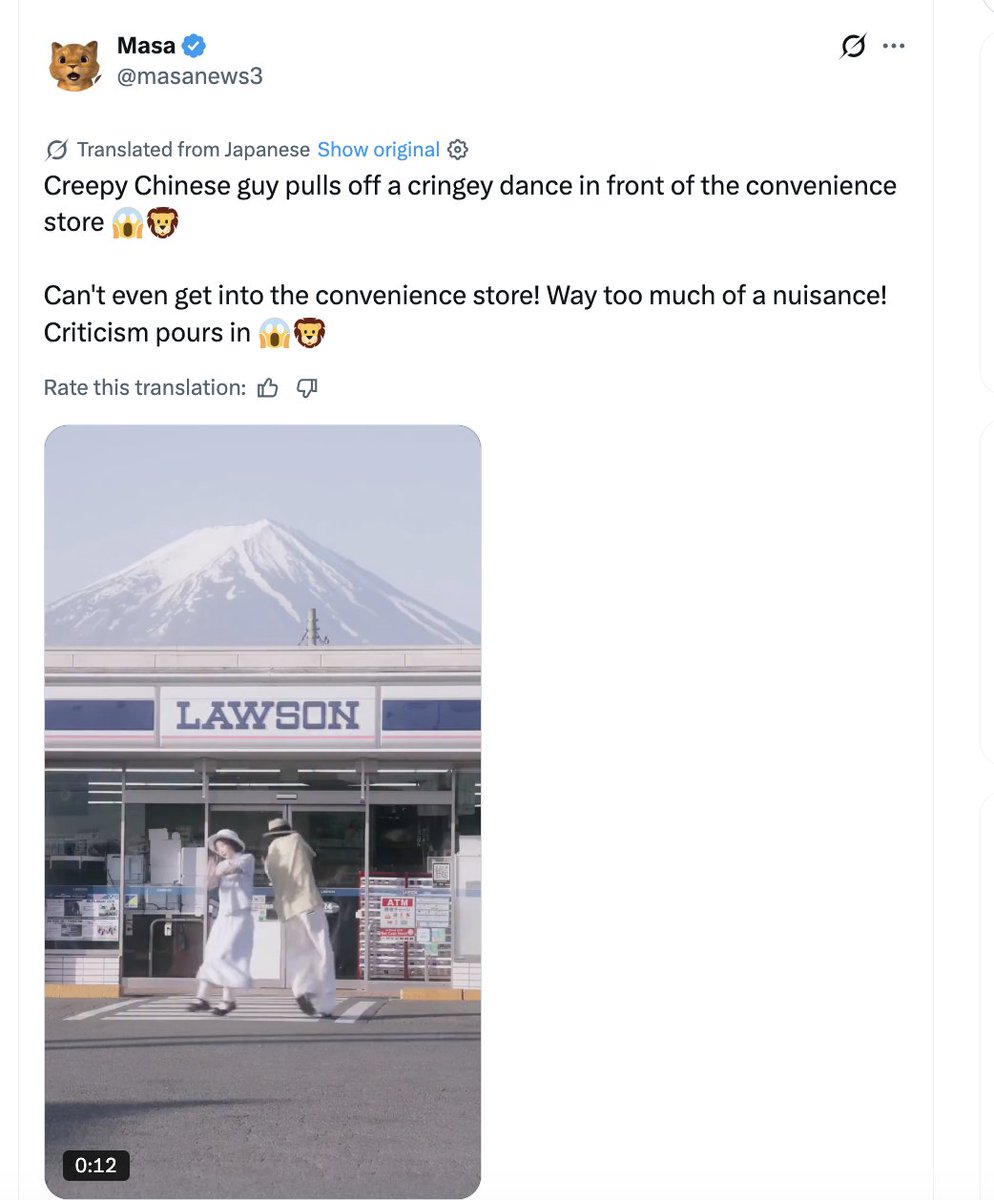994x1200 pixels.
Task: Rate translation with thumbs up
Action: 268,388
